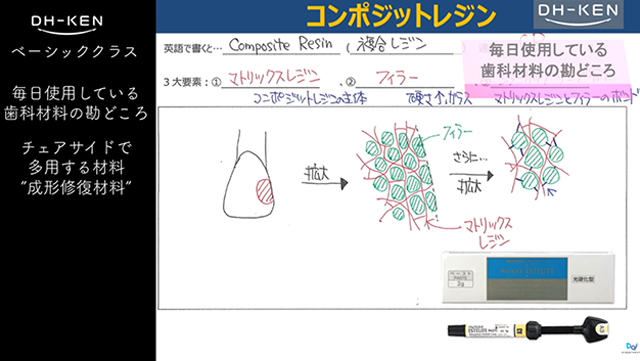The image size is (640, 361).
Task: Click the ベーシッククラス text in sidebar
Action: [74, 52]
